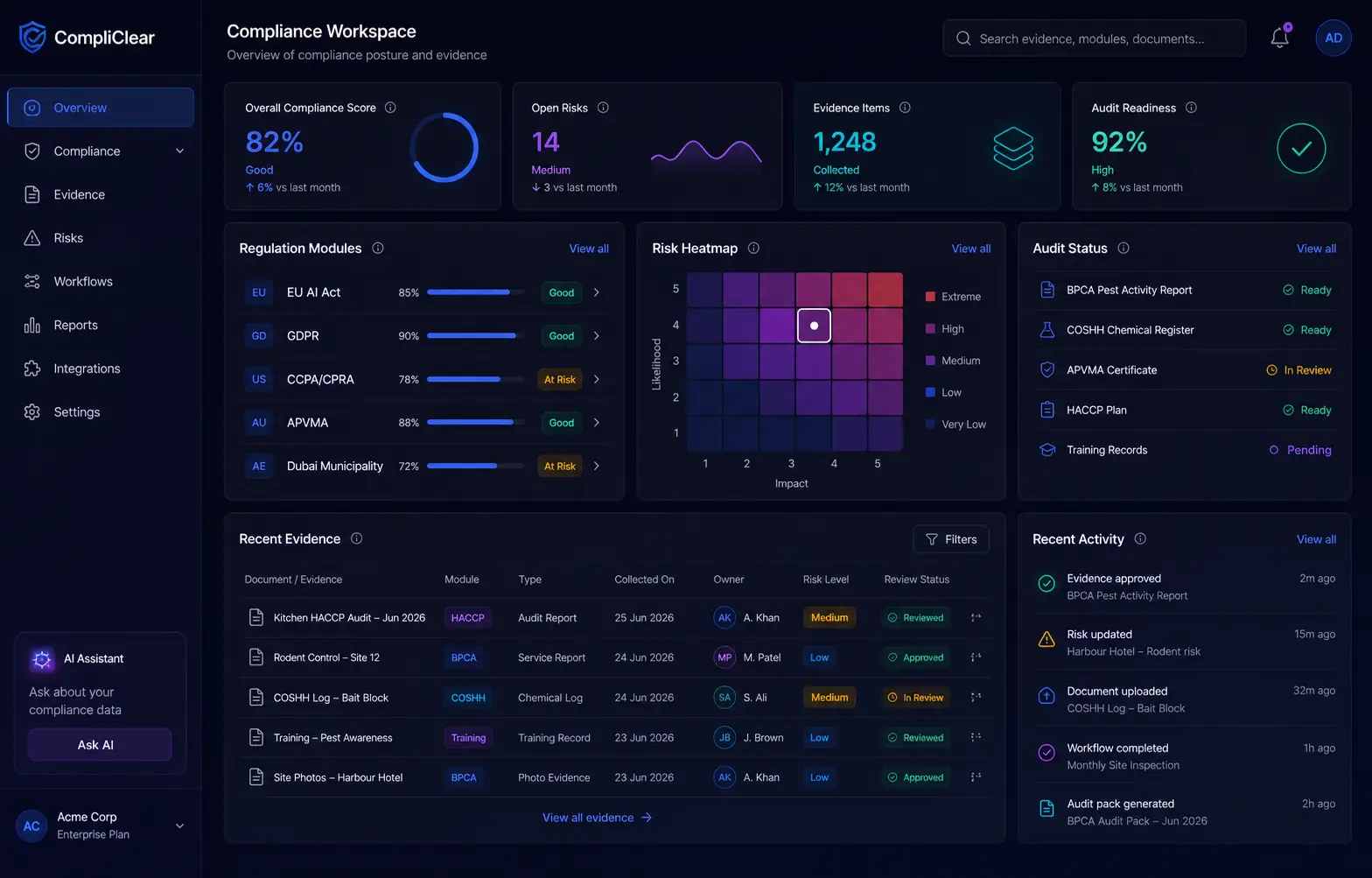Focus the Search evidence, modules, documents field

point(1095,38)
